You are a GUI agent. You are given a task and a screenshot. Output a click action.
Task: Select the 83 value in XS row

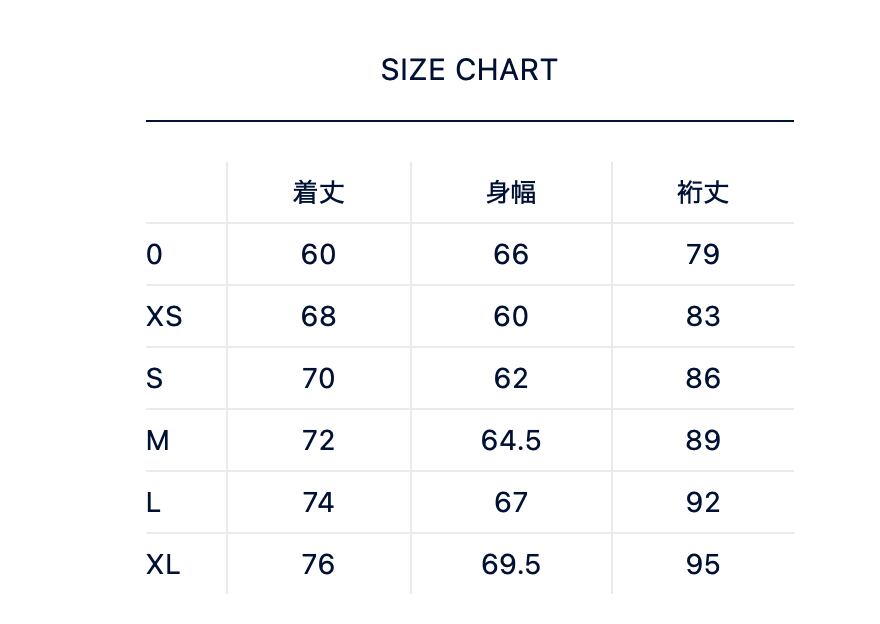703,316
